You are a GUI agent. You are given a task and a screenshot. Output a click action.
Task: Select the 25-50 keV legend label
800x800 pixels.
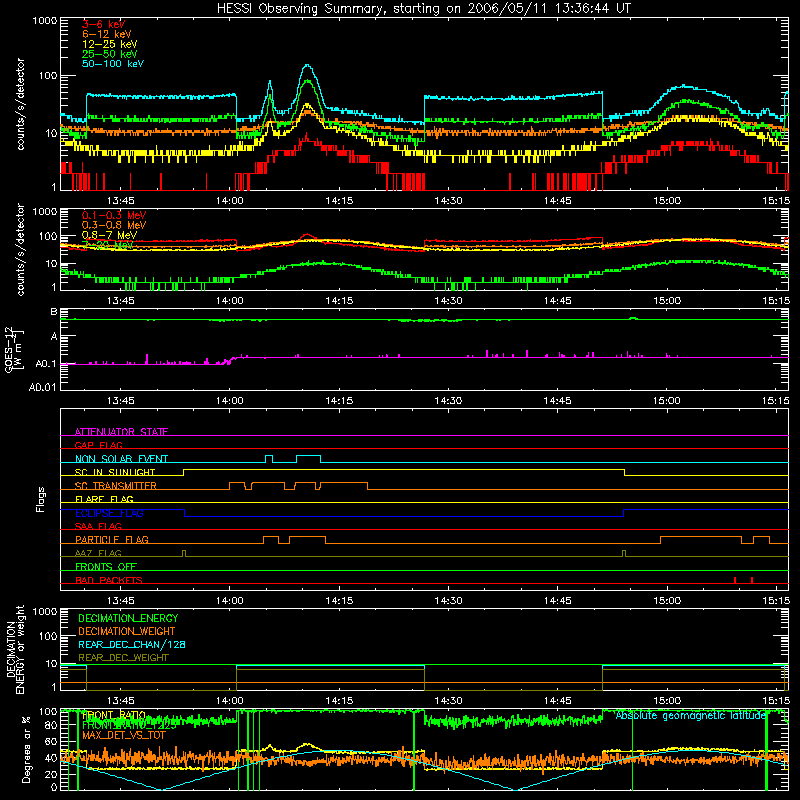(110, 54)
